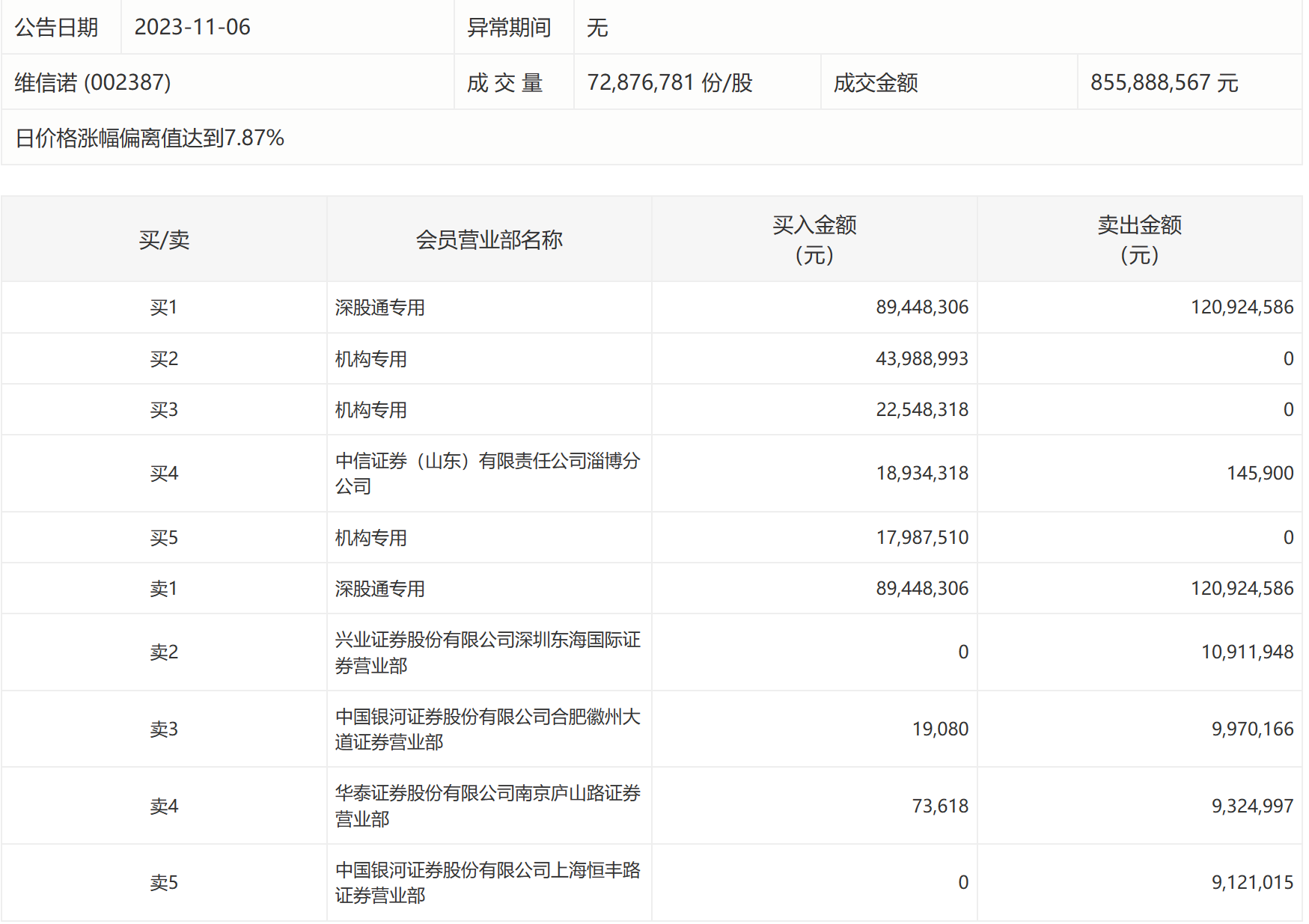Click the 维信诺 (002387) stock name

click(x=93, y=82)
